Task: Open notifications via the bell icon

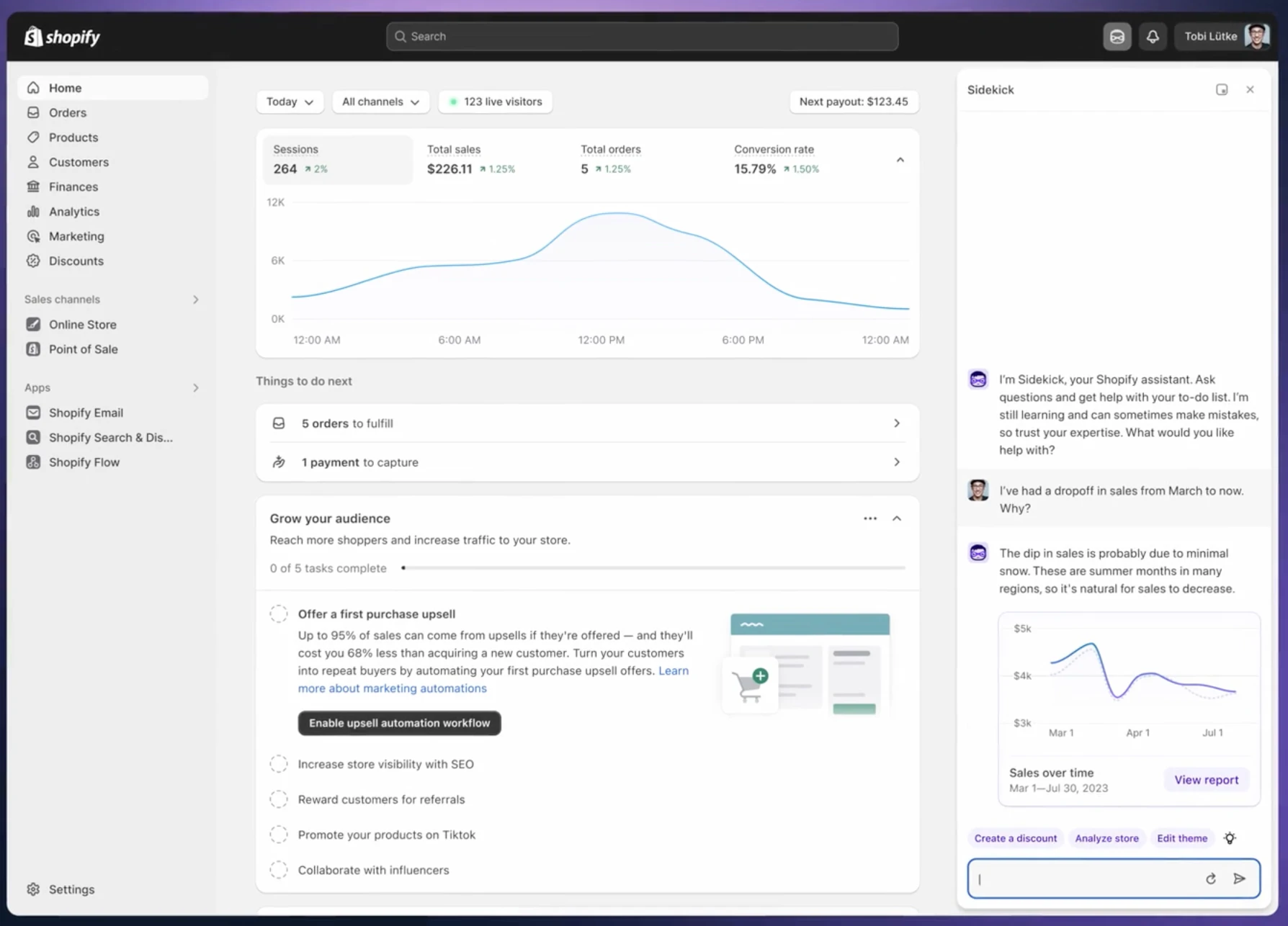Action: click(x=1153, y=36)
